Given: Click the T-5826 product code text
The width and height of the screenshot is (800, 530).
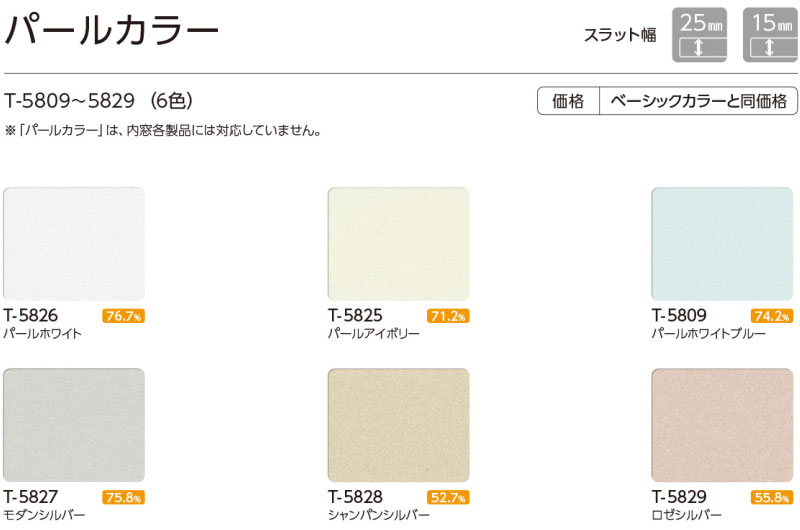Looking at the screenshot, I should point(31,315).
